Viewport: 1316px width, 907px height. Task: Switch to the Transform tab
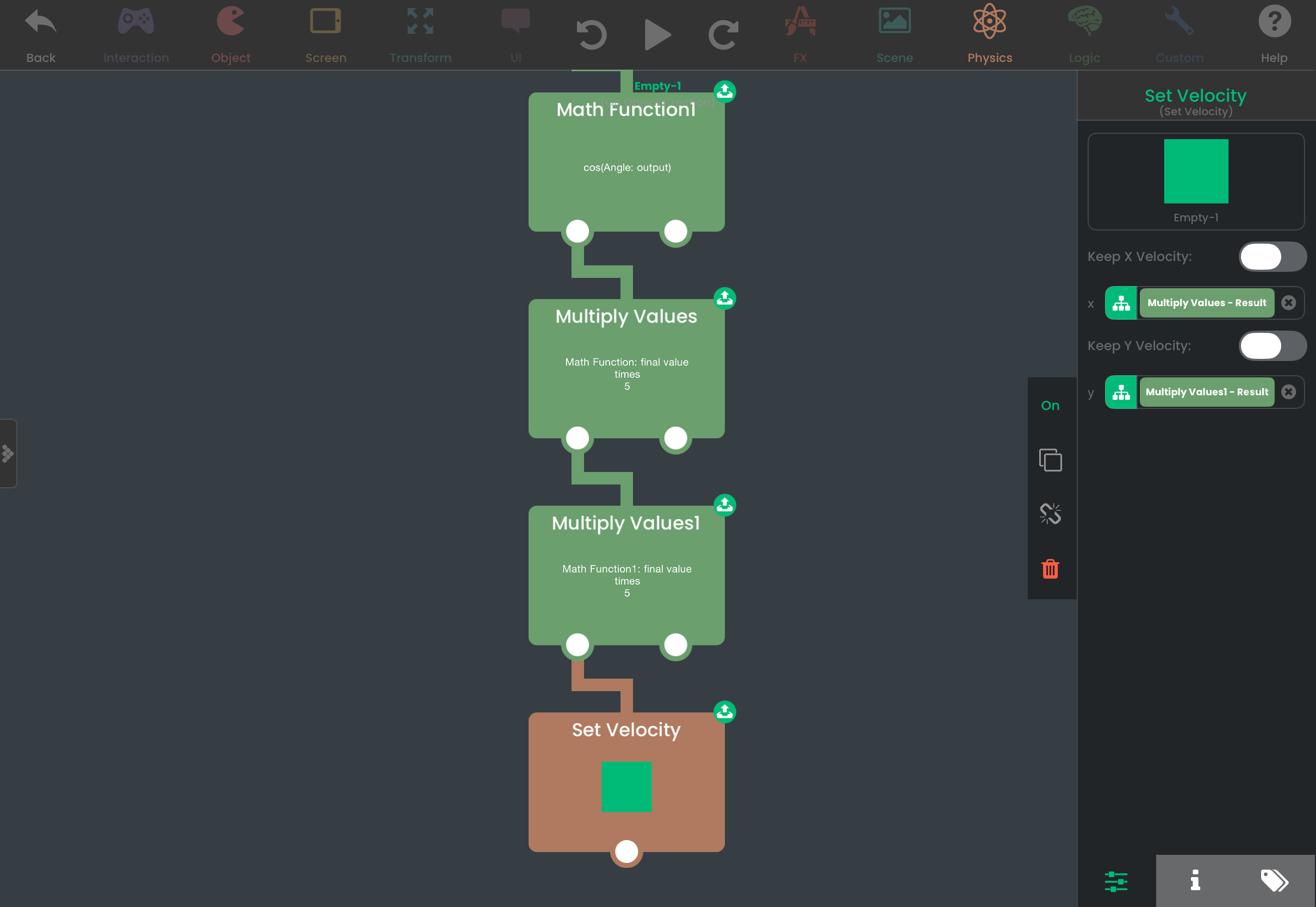[x=420, y=35]
